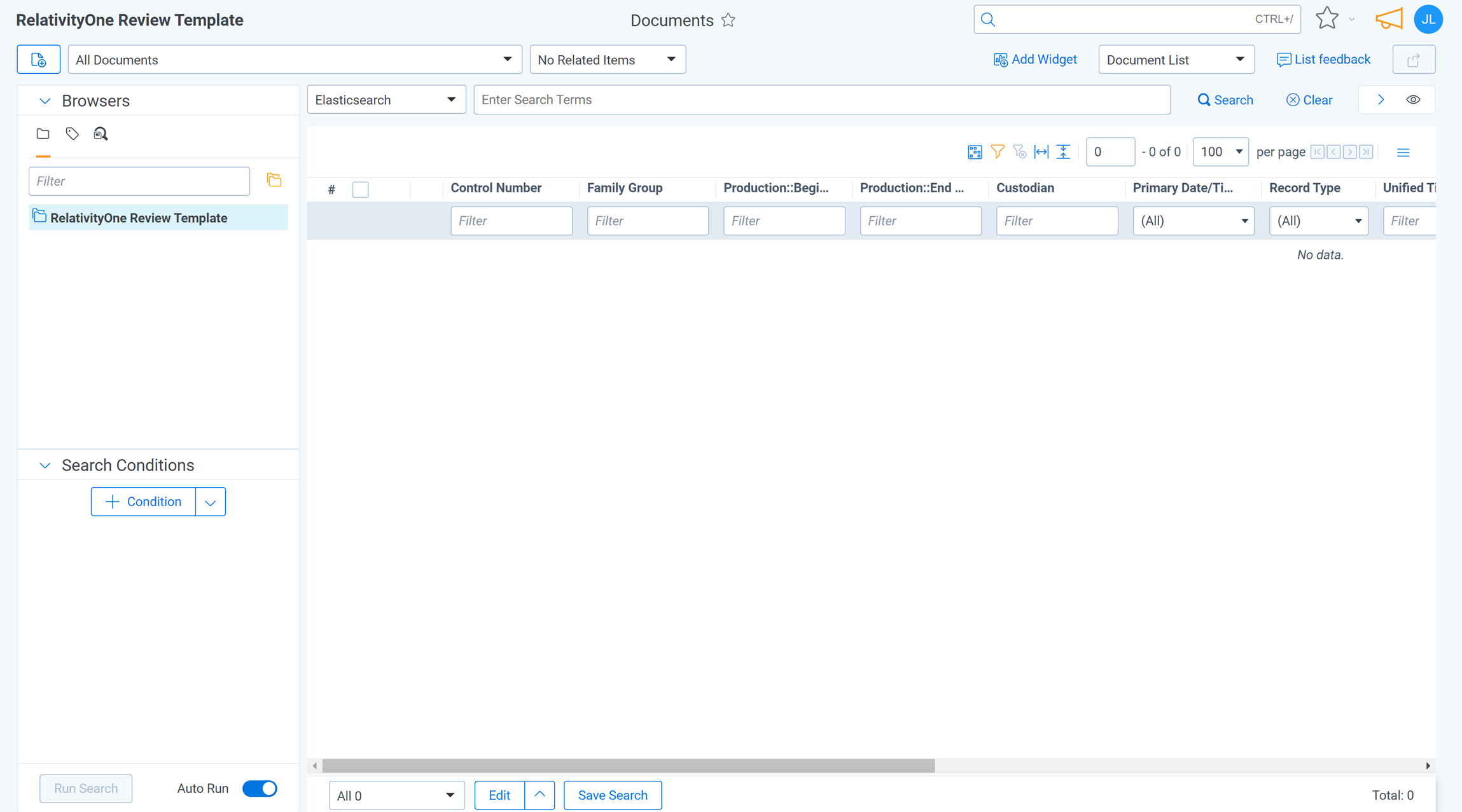The height and width of the screenshot is (812, 1462).
Task: Open the folder browser tab icon
Action: click(x=43, y=134)
